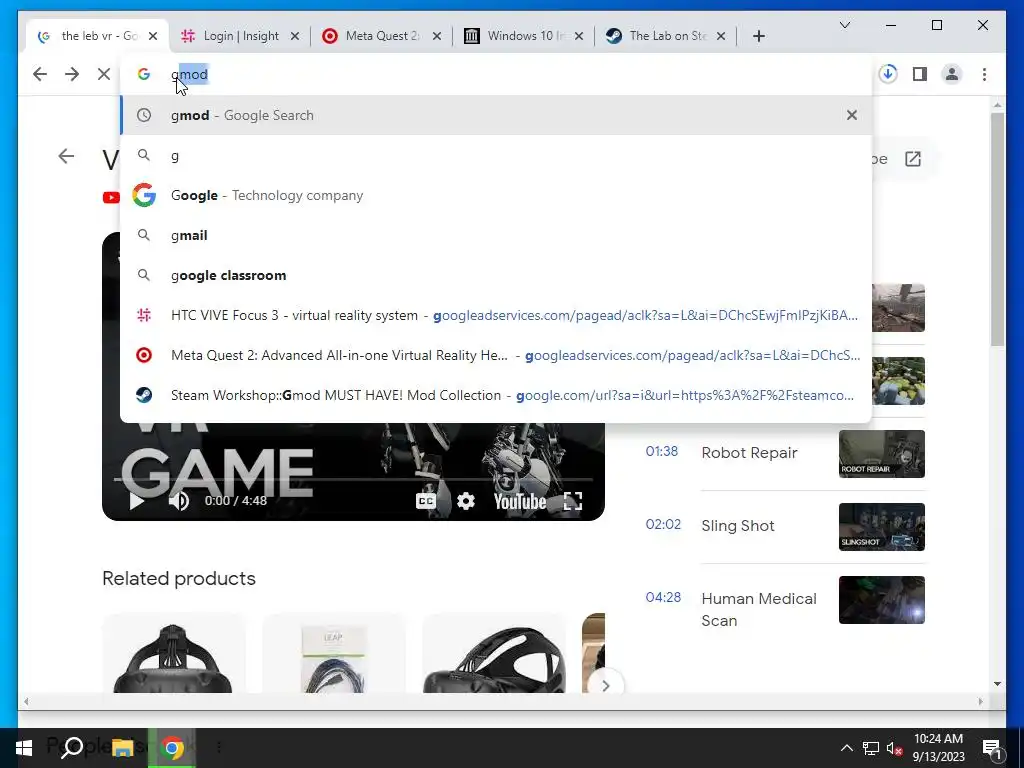The width and height of the screenshot is (1024, 768).
Task: Switch to The Lab on Steam tab
Action: [x=666, y=36]
